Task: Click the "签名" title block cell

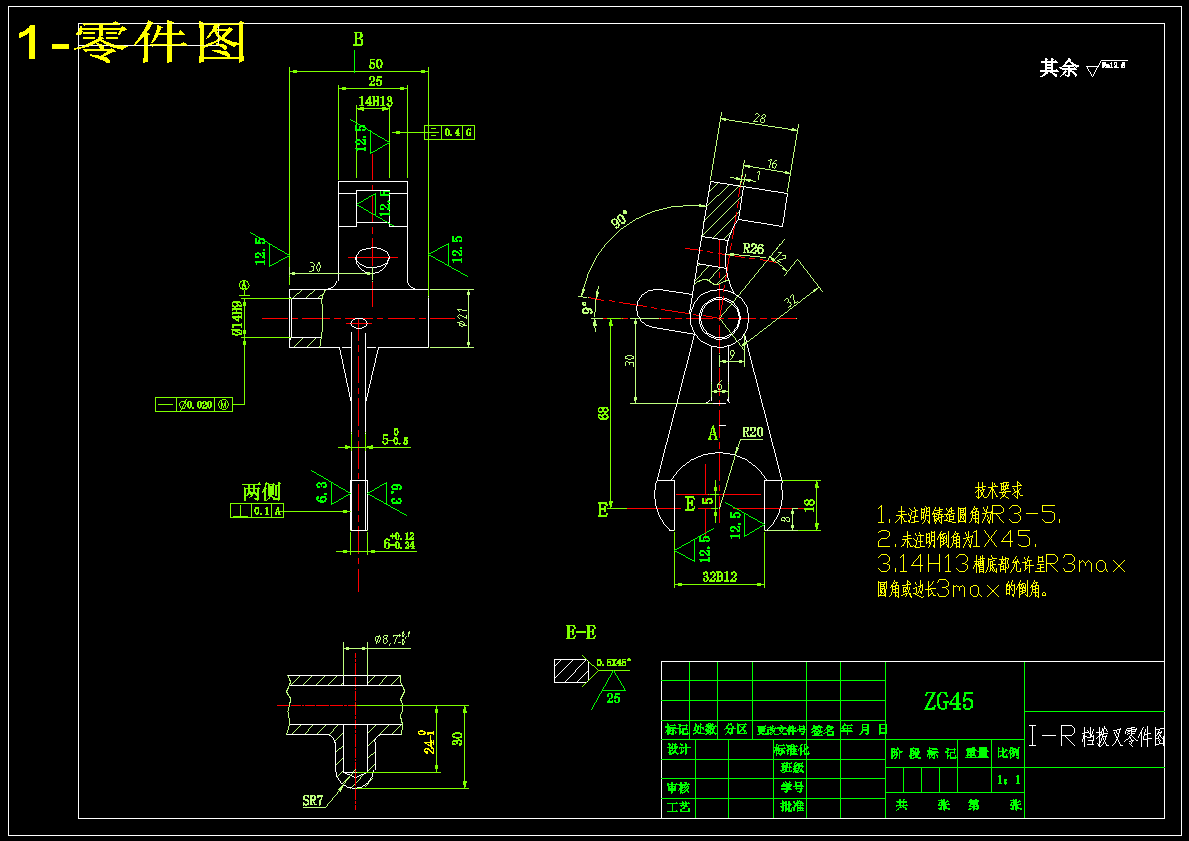Action: point(823,730)
